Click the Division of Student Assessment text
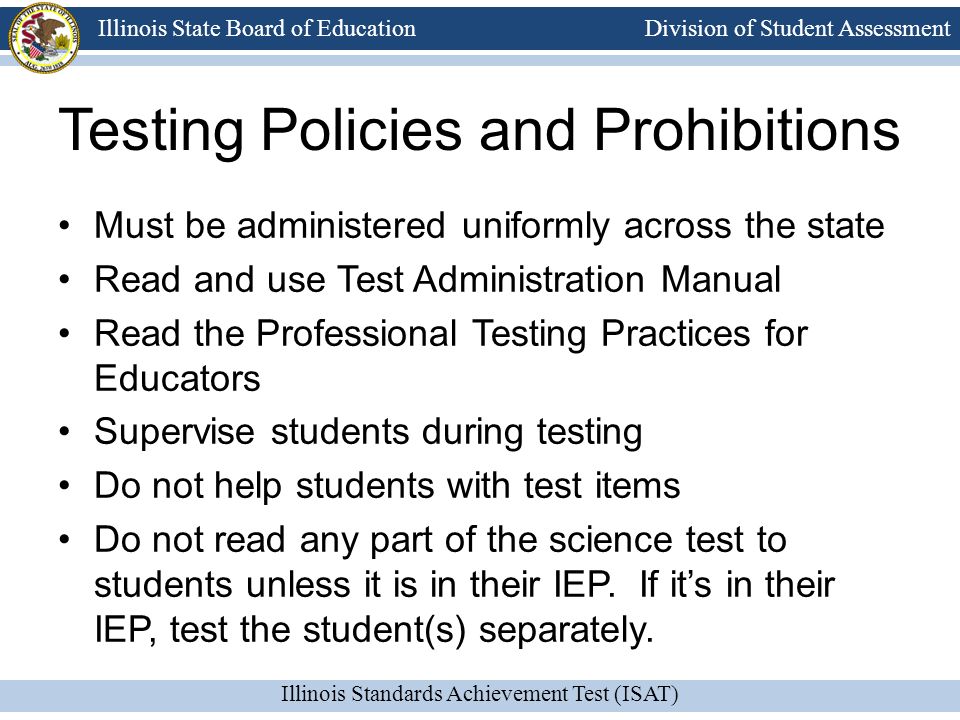Image resolution: width=960 pixels, height=720 pixels. (x=797, y=28)
